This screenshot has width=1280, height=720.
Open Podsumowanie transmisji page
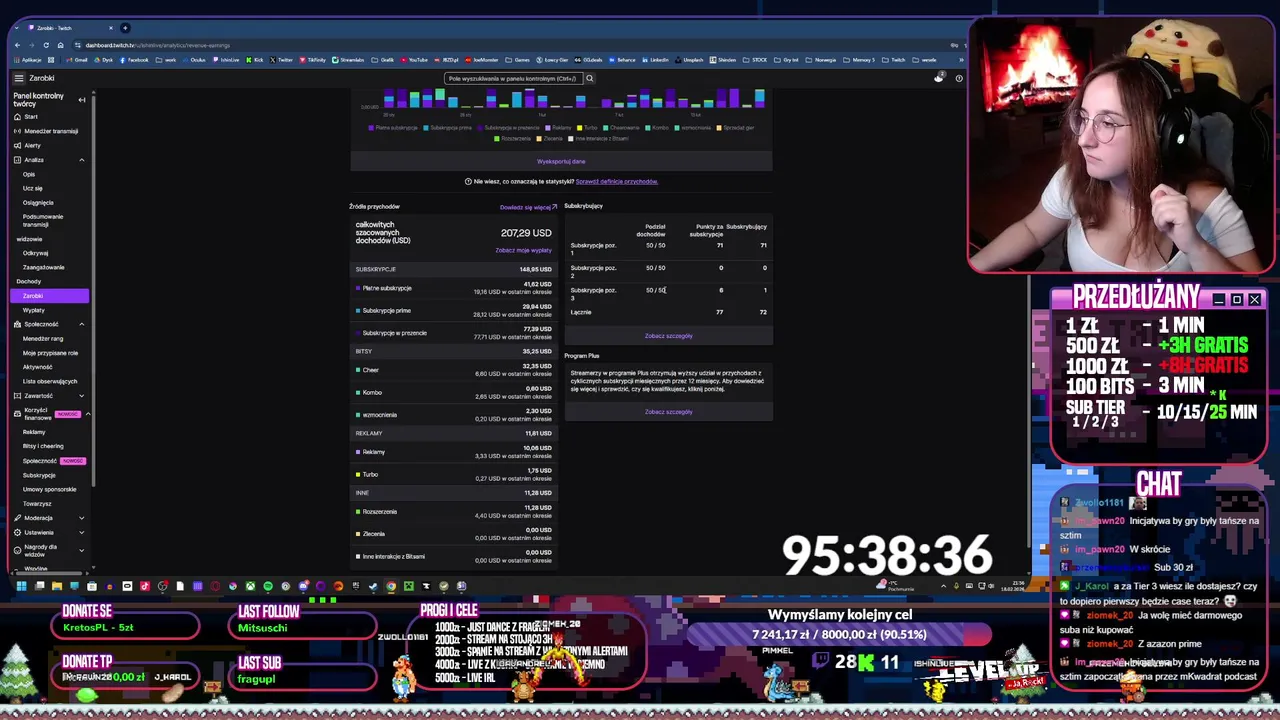(x=43, y=220)
